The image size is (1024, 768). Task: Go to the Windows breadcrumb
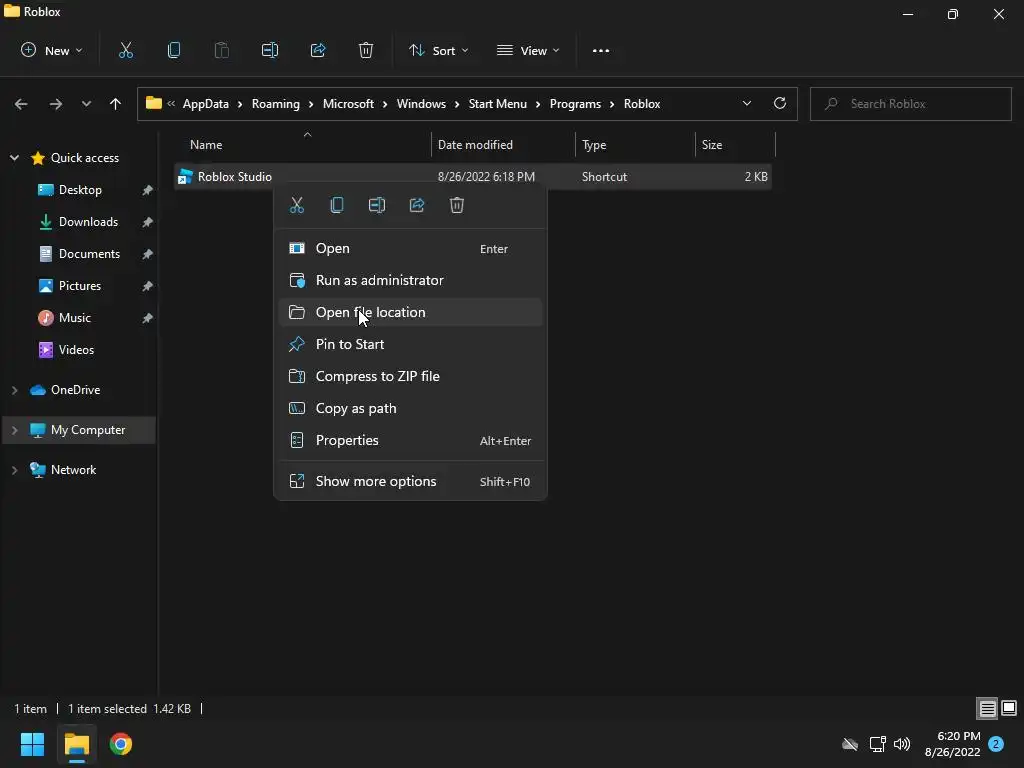[x=421, y=104]
